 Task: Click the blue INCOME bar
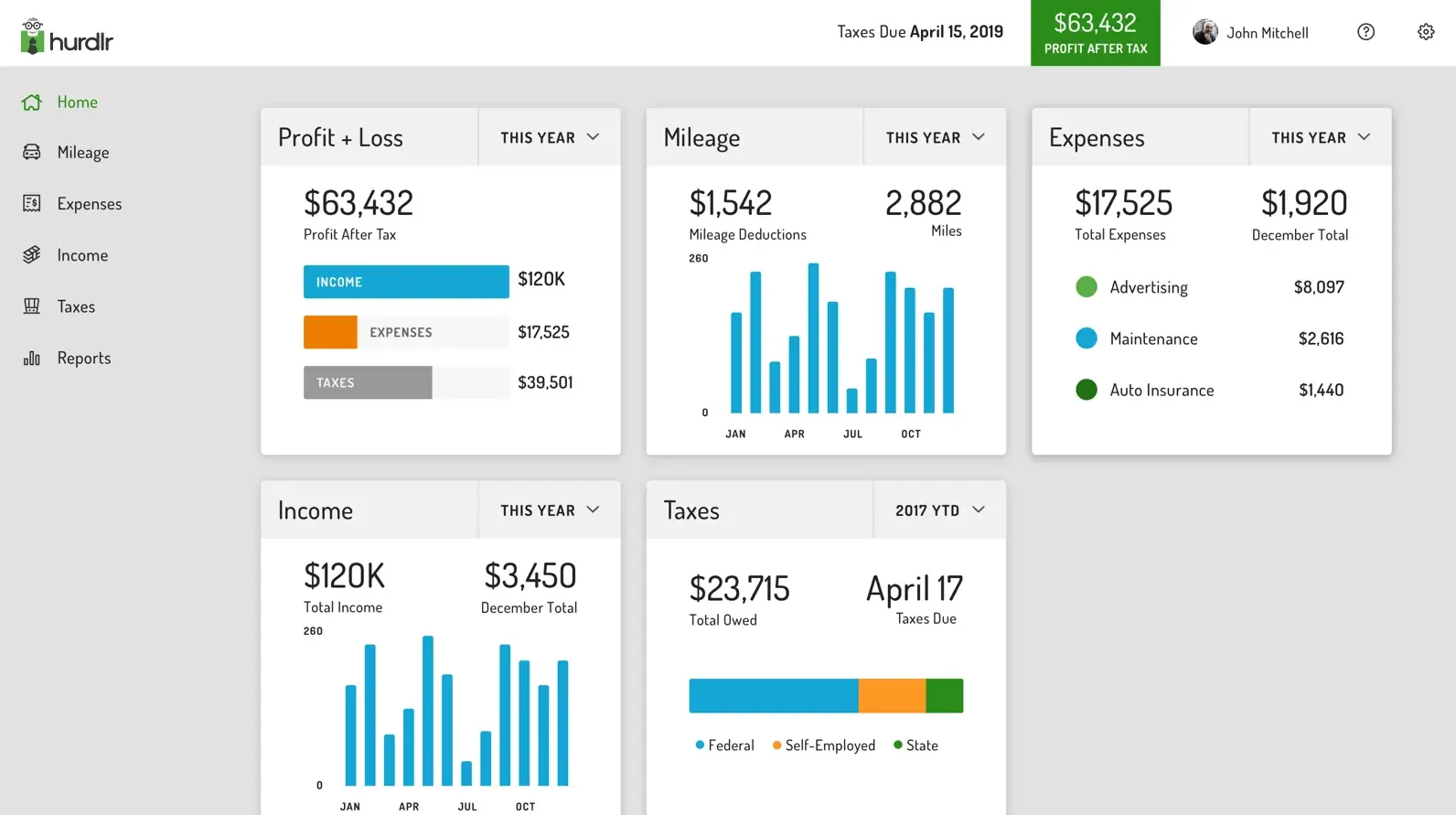tap(406, 282)
